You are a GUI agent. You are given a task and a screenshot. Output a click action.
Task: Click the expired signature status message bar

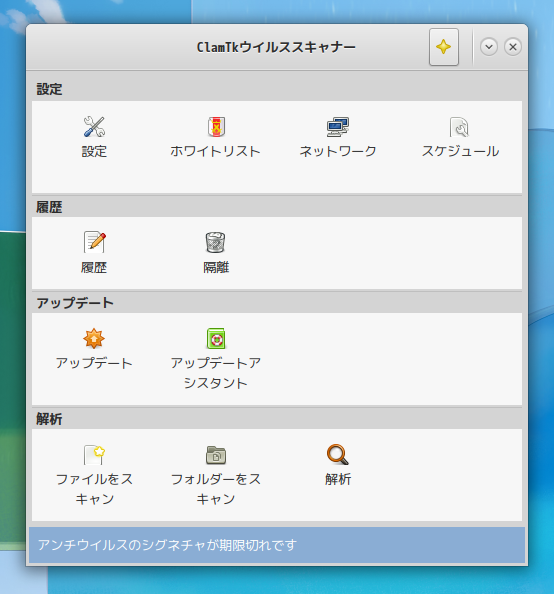[x=277, y=545]
